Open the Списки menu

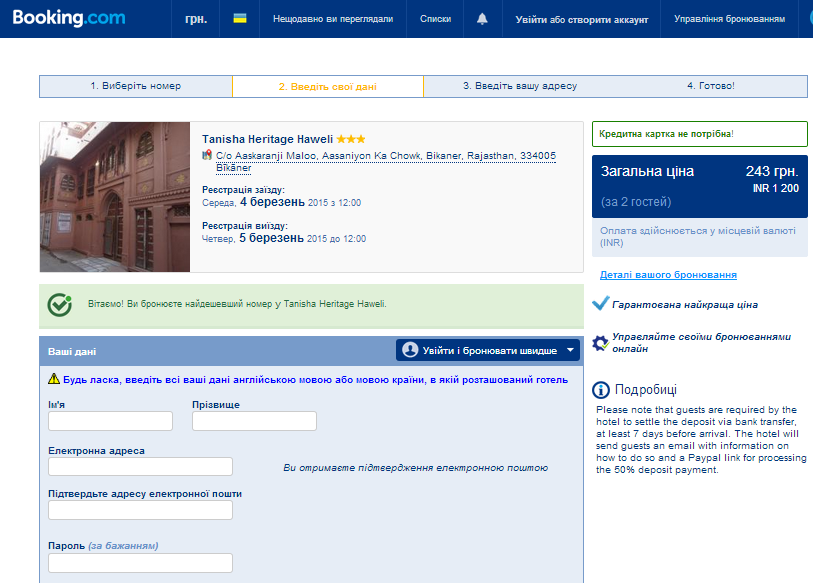point(435,19)
